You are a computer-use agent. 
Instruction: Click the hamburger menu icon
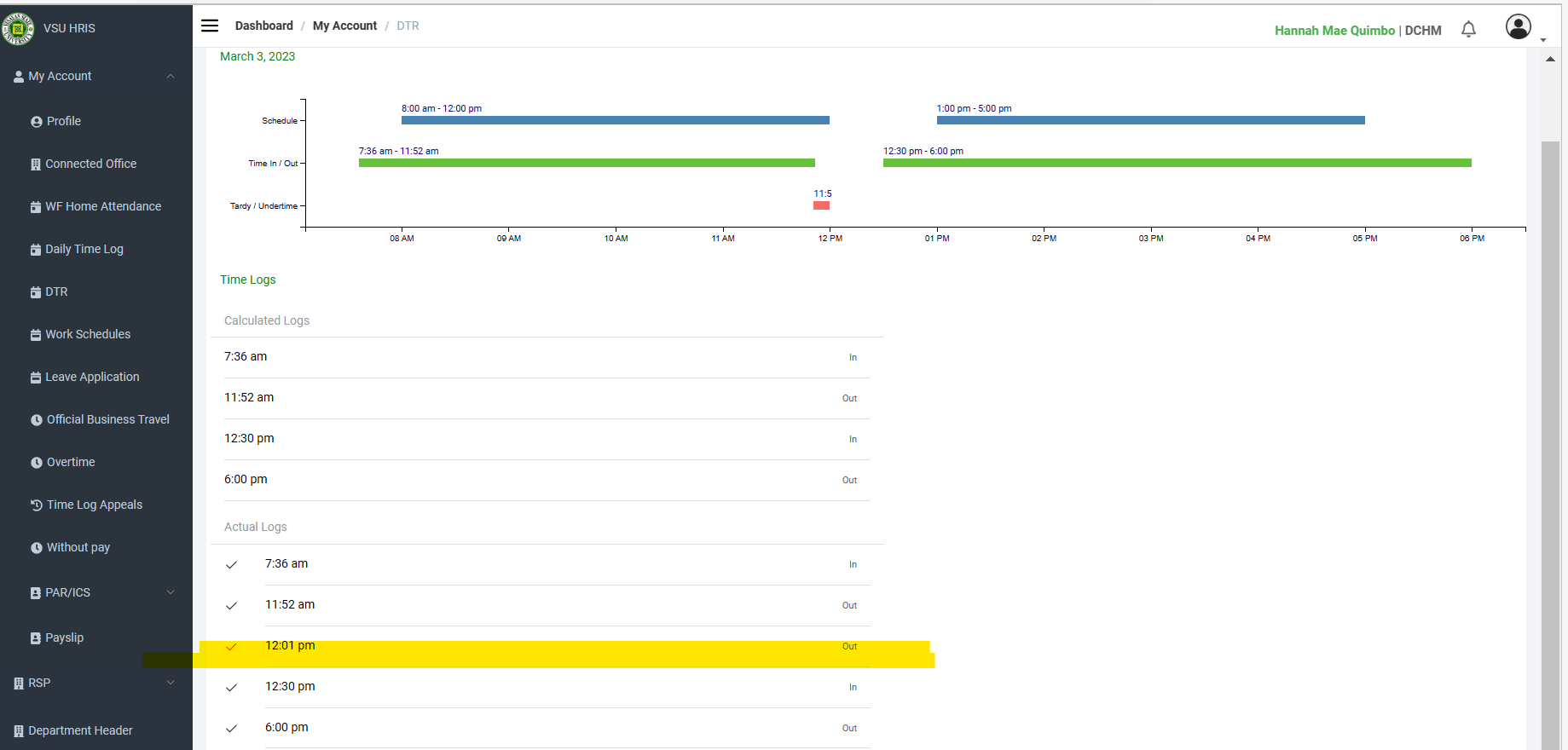[210, 26]
